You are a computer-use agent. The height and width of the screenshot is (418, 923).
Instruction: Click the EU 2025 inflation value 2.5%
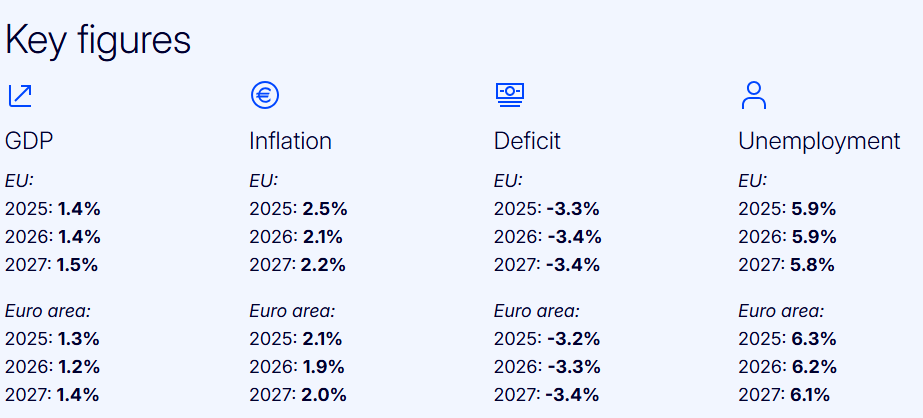tap(324, 209)
